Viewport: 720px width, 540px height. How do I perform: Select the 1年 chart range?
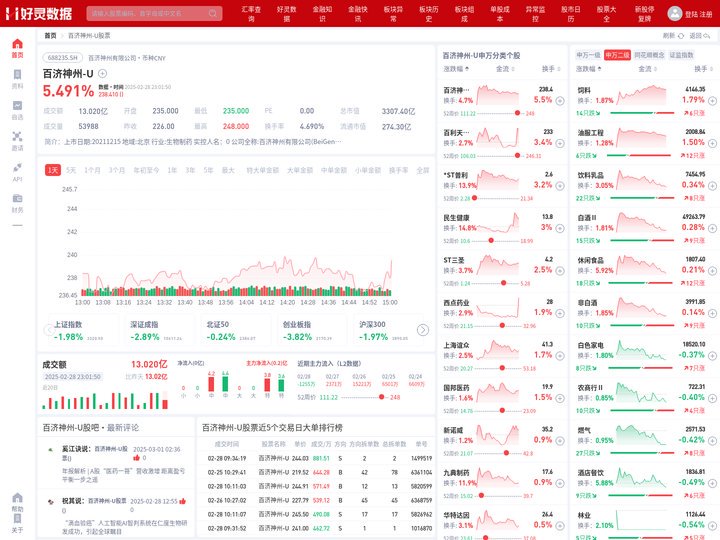coord(172,170)
